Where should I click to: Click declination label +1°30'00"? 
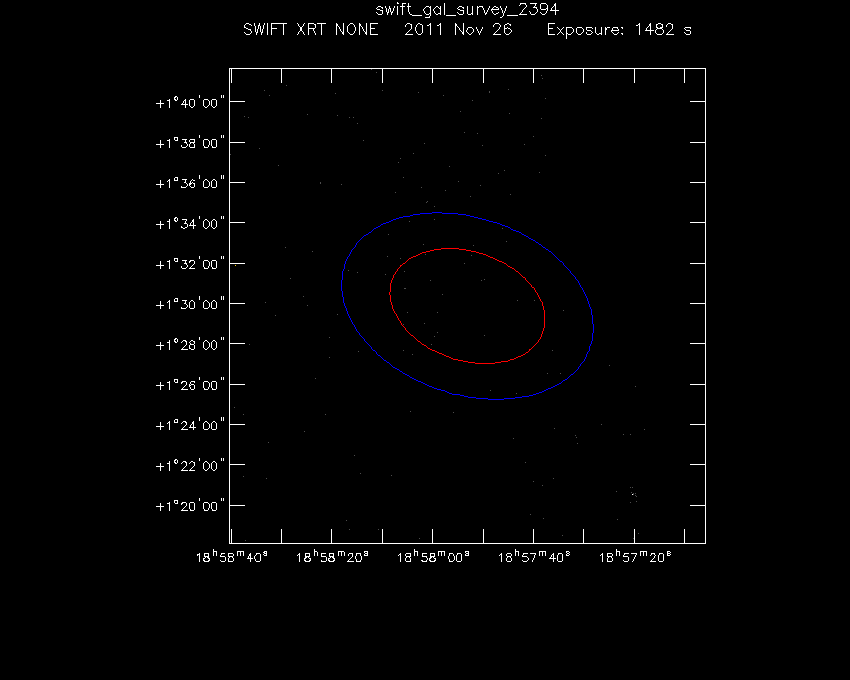190,304
